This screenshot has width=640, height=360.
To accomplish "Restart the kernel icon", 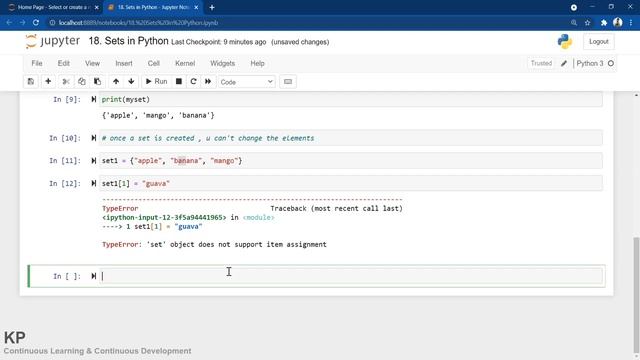I will (193, 82).
